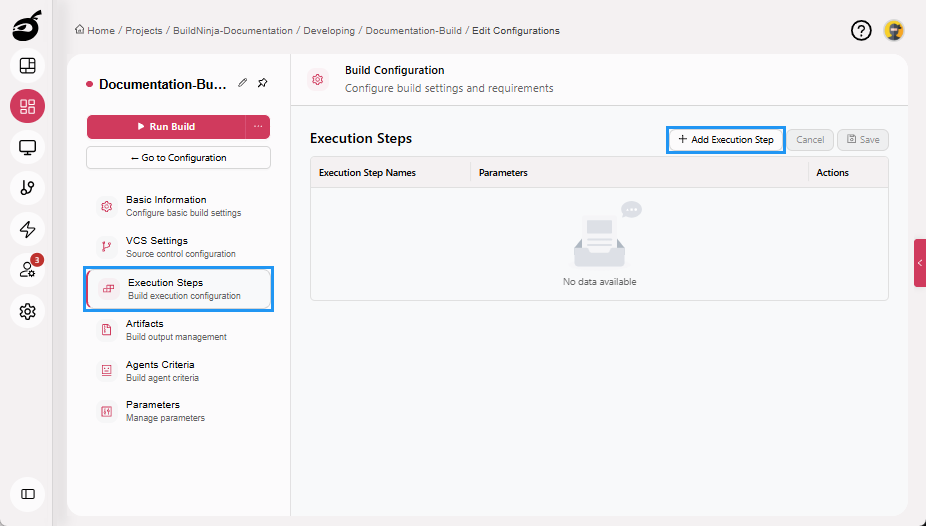Toggle the sidebar panel icon at bottom
Viewport: 926px width, 526px height.
pos(27,494)
